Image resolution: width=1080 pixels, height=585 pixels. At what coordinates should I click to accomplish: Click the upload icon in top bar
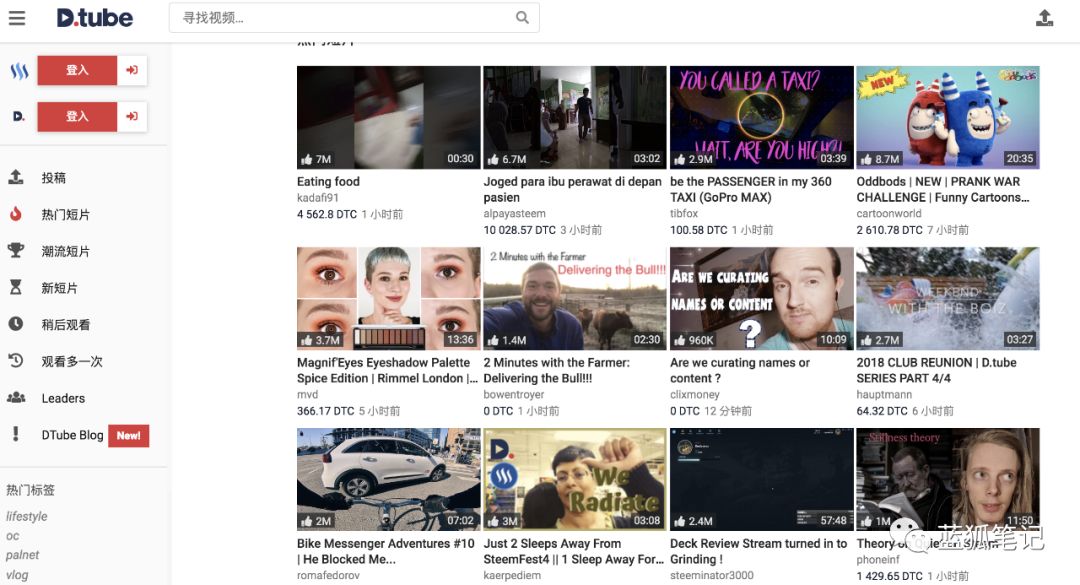[x=1044, y=18]
